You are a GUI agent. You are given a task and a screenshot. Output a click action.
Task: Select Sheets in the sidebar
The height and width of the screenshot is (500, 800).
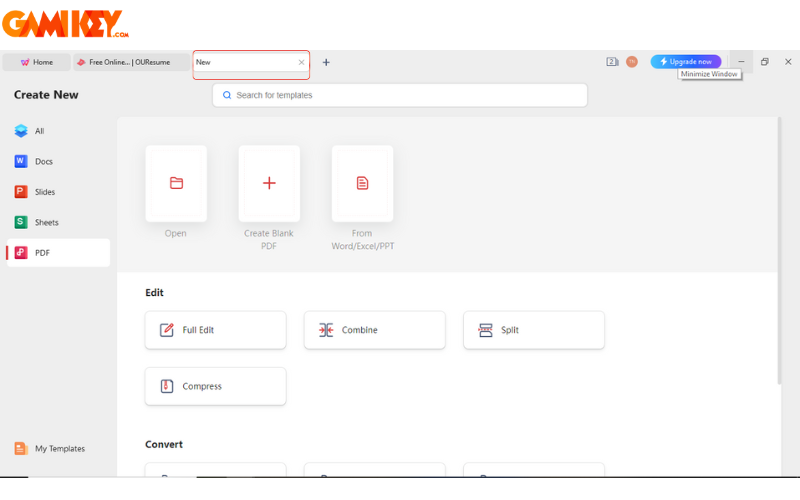click(x=45, y=222)
